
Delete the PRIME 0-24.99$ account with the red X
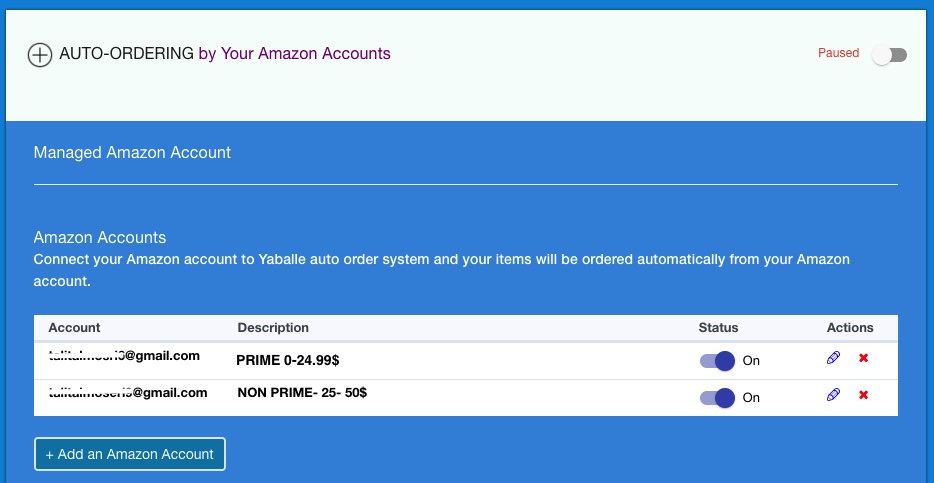tap(863, 358)
